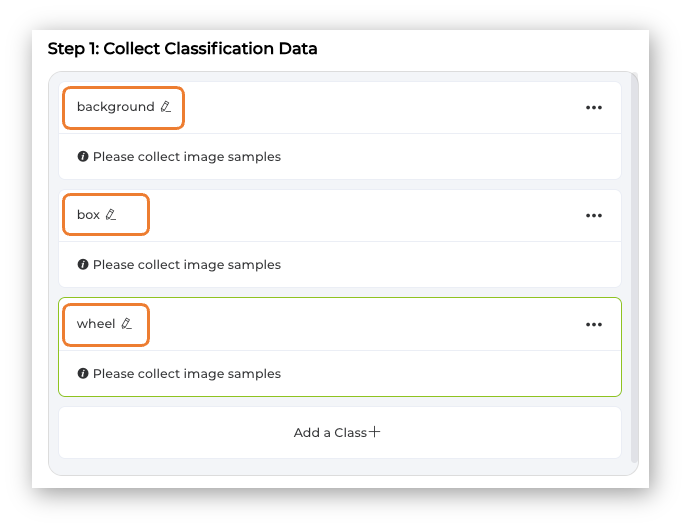Select the box class name label
This screenshot has height=529, width=687.
[88, 215]
